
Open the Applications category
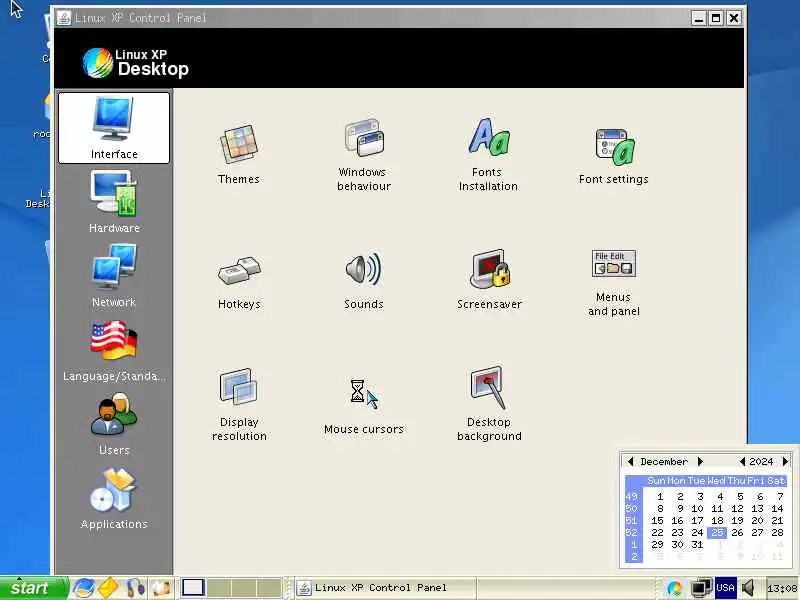coord(114,498)
